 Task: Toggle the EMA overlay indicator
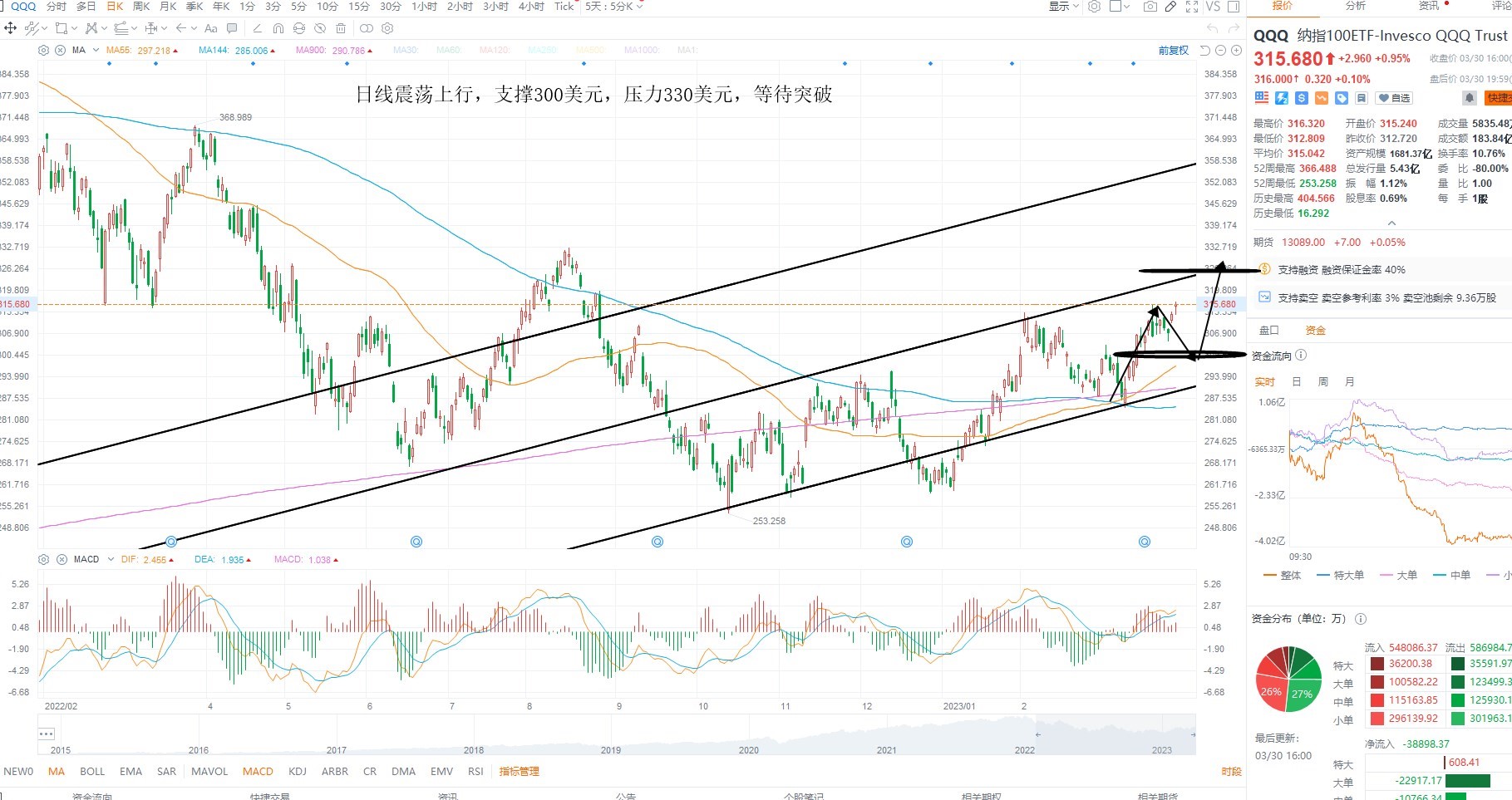point(131,772)
